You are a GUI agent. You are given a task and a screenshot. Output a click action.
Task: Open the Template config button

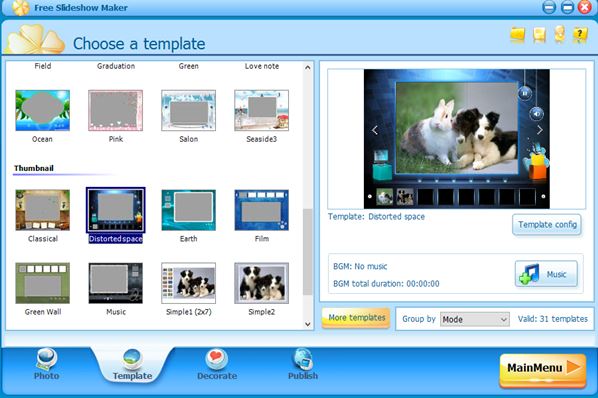(x=547, y=225)
